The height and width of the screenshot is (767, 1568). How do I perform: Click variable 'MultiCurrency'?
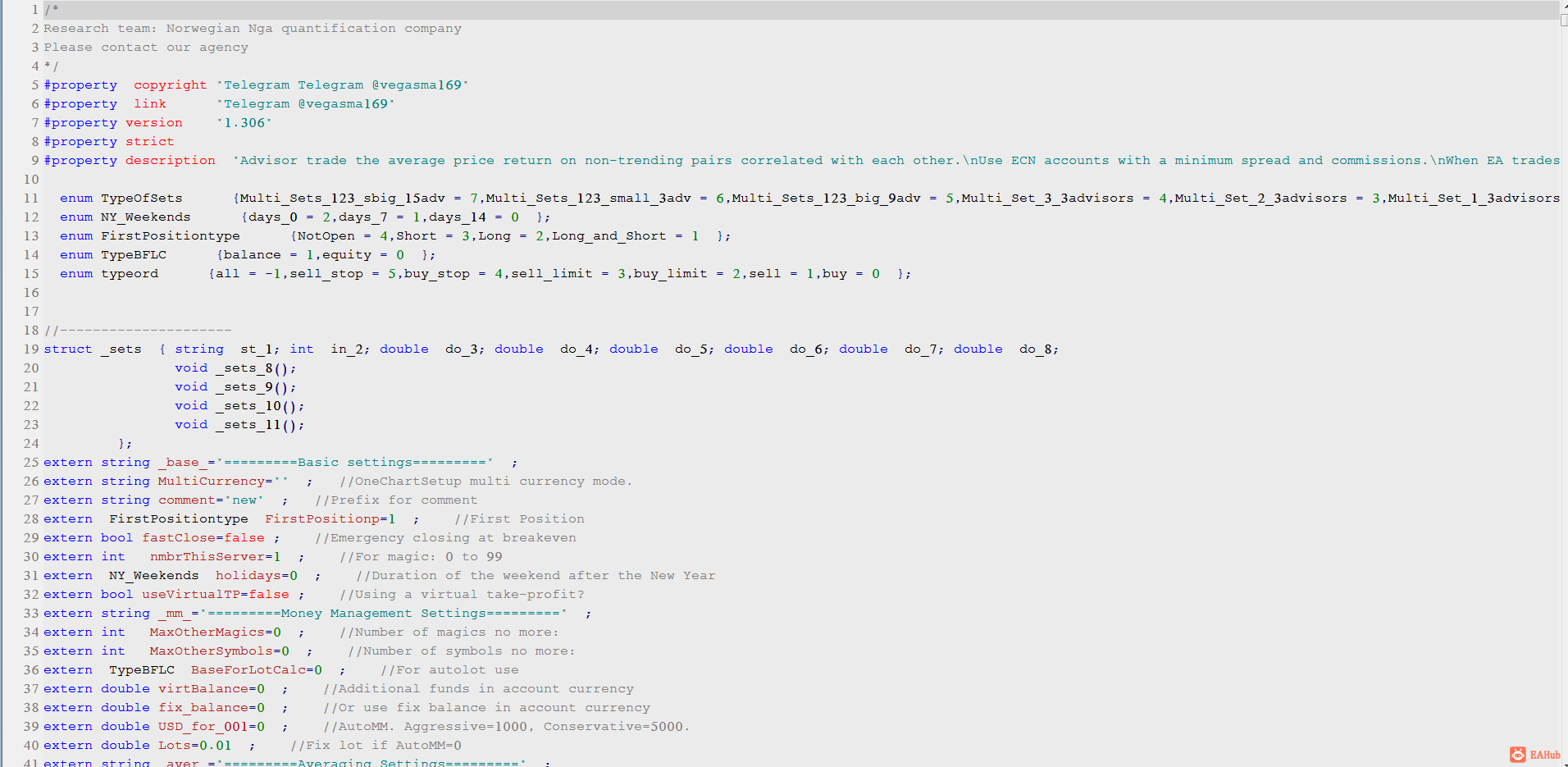pyautogui.click(x=212, y=482)
